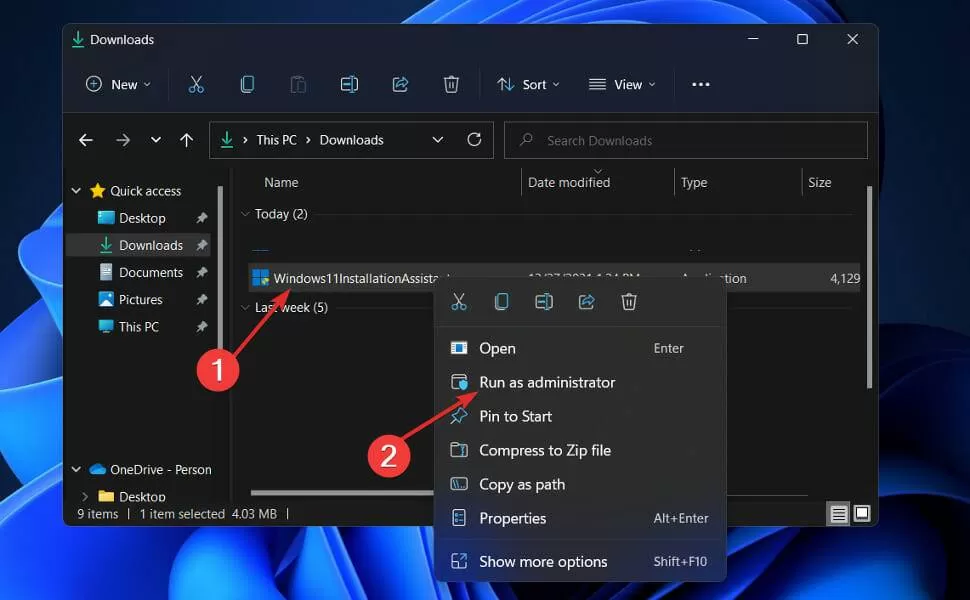
Task: Switch to details view layout toggle
Action: (838, 514)
